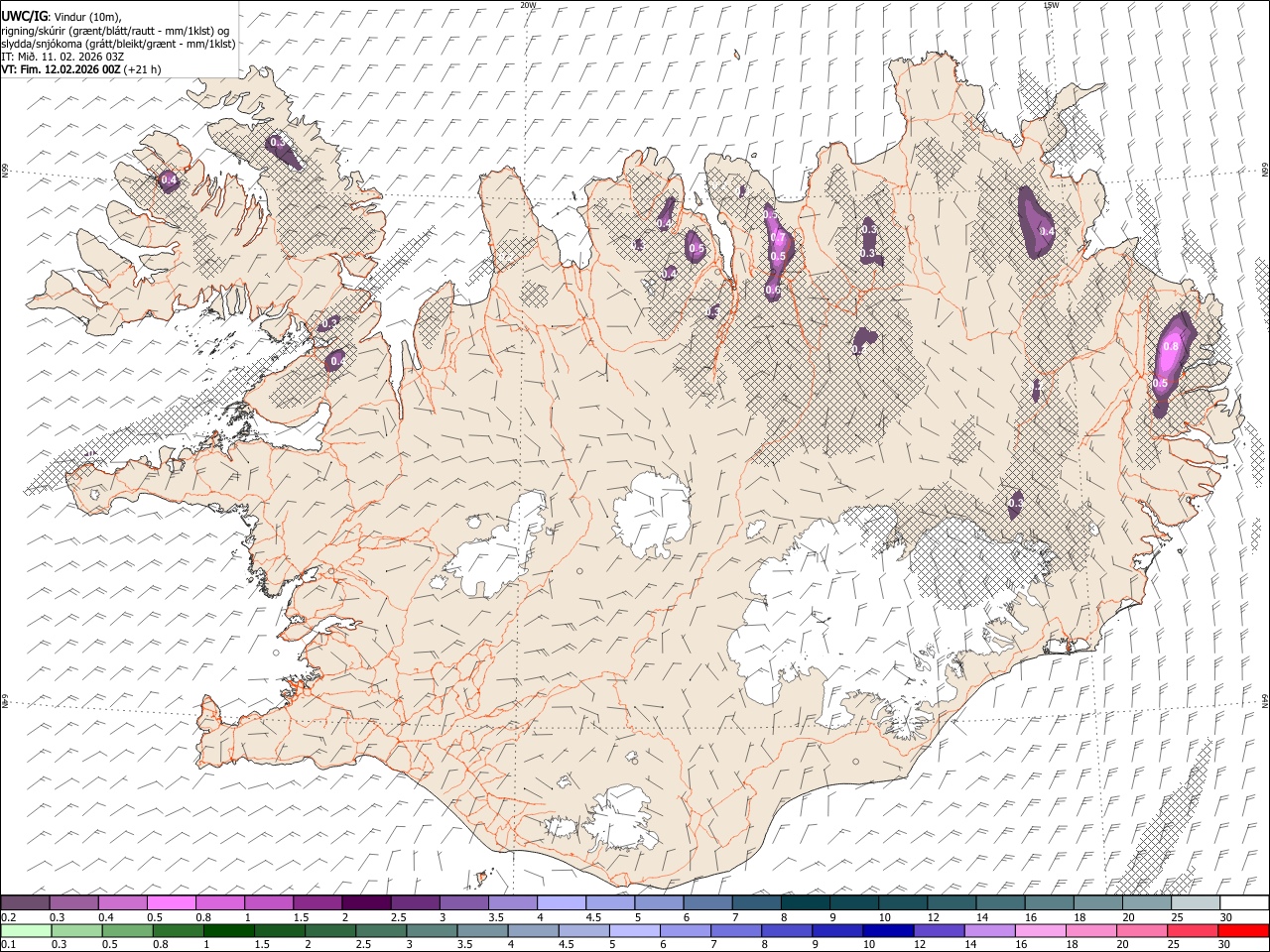
Task: Click the small white glacier near the south coast
Action: click(x=620, y=818)
